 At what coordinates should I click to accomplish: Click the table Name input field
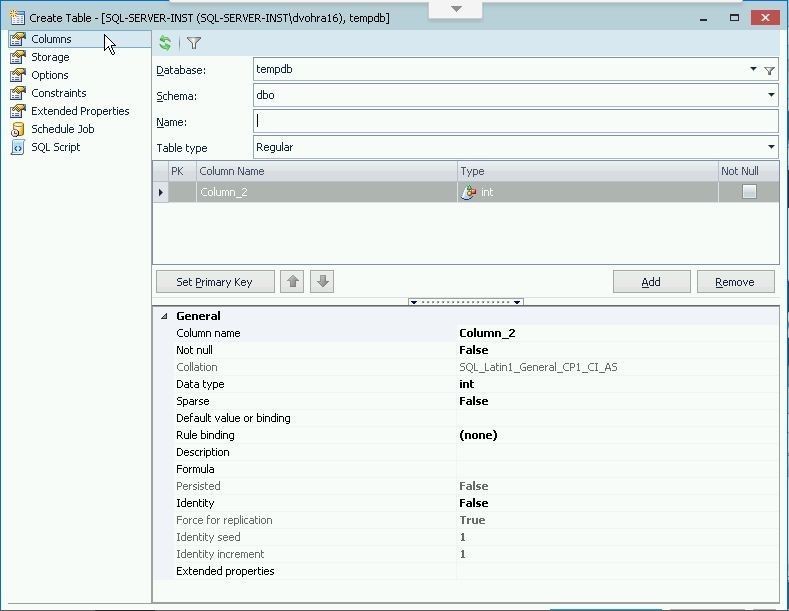point(515,122)
